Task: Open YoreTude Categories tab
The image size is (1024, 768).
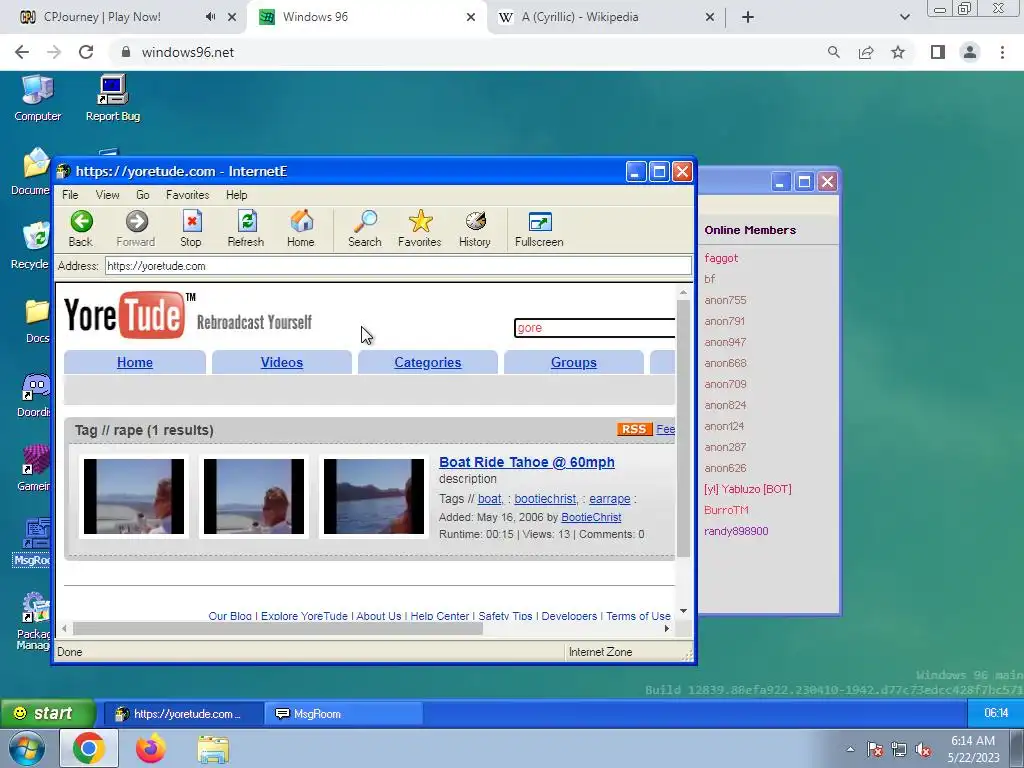Action: coord(428,362)
